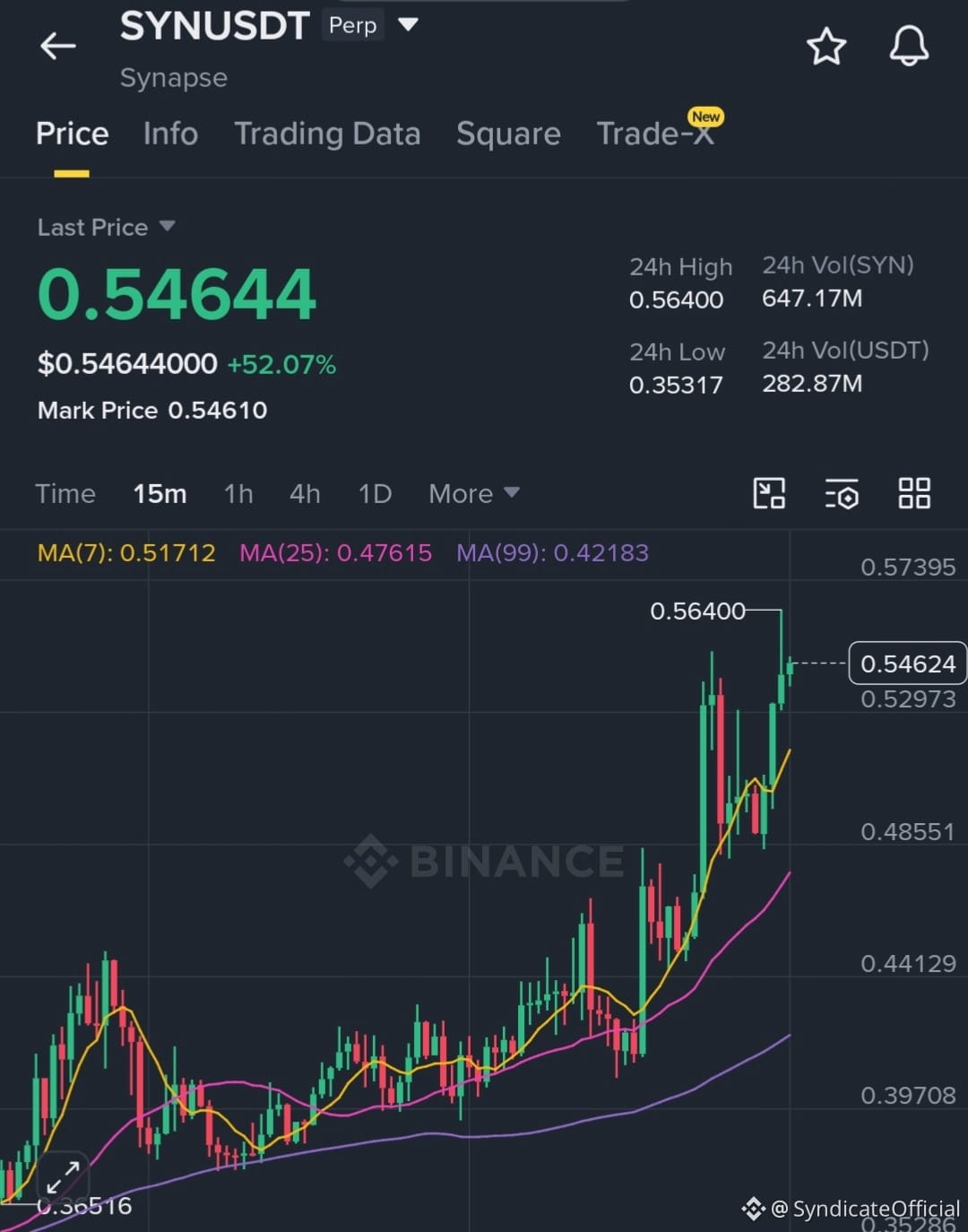Screen dimensions: 968x1232
Task: Switch to the Price tab
Action: click(x=72, y=134)
